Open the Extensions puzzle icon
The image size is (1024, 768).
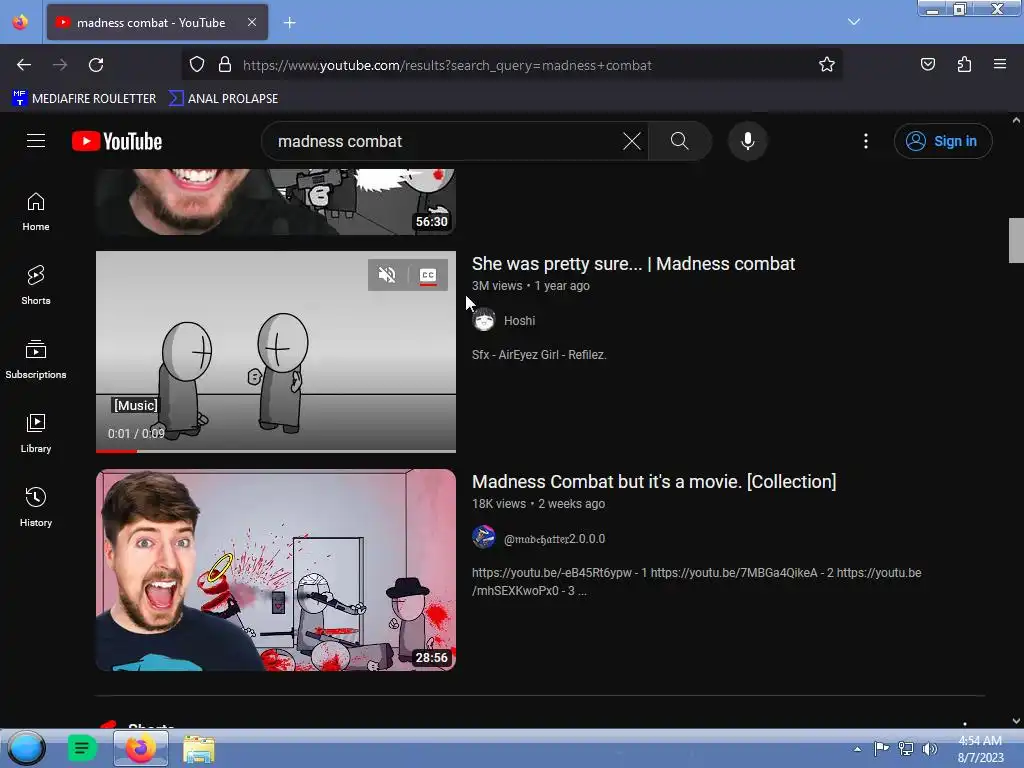click(x=964, y=65)
